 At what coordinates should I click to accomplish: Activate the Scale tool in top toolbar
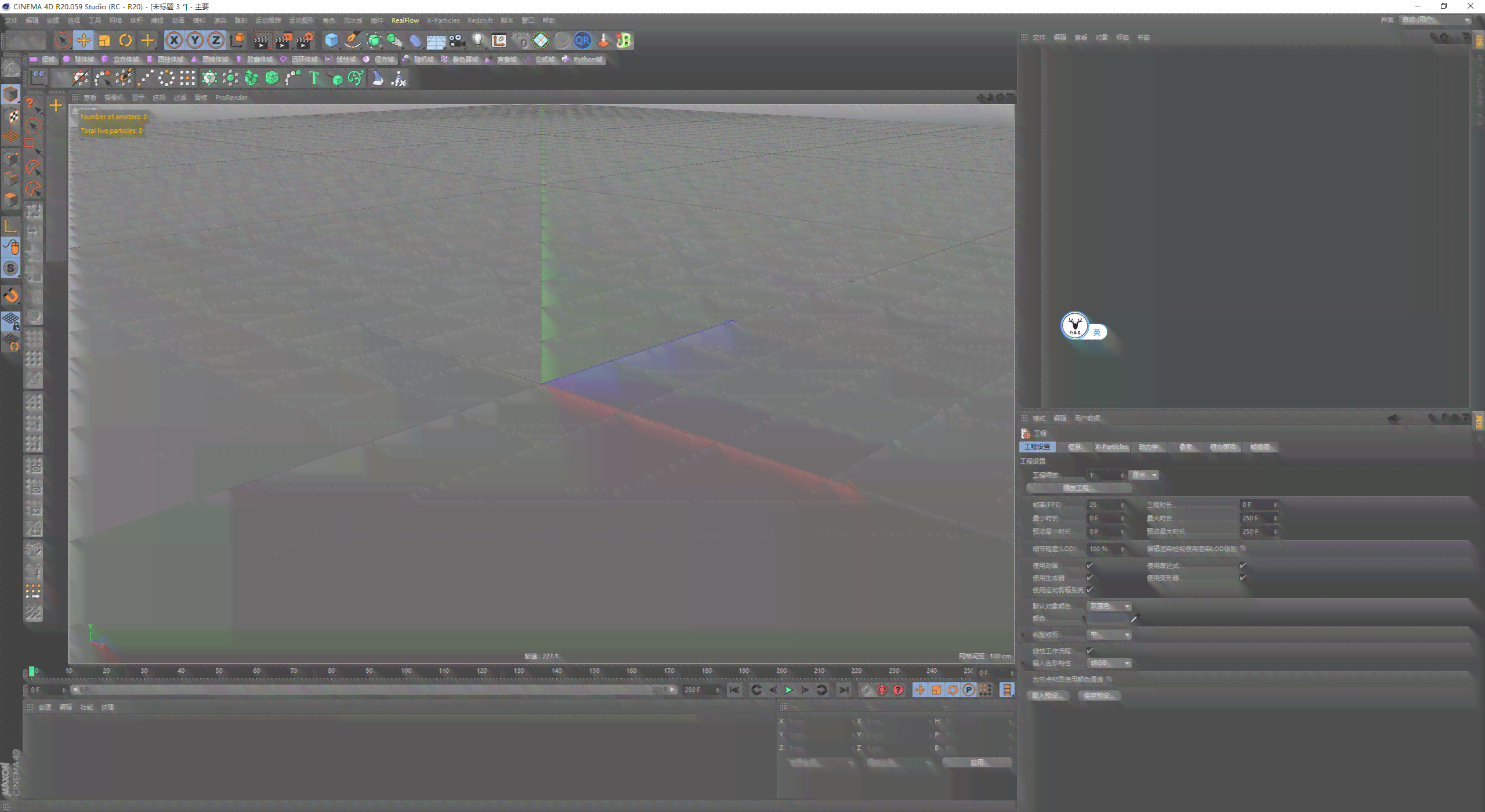pyautogui.click(x=104, y=41)
